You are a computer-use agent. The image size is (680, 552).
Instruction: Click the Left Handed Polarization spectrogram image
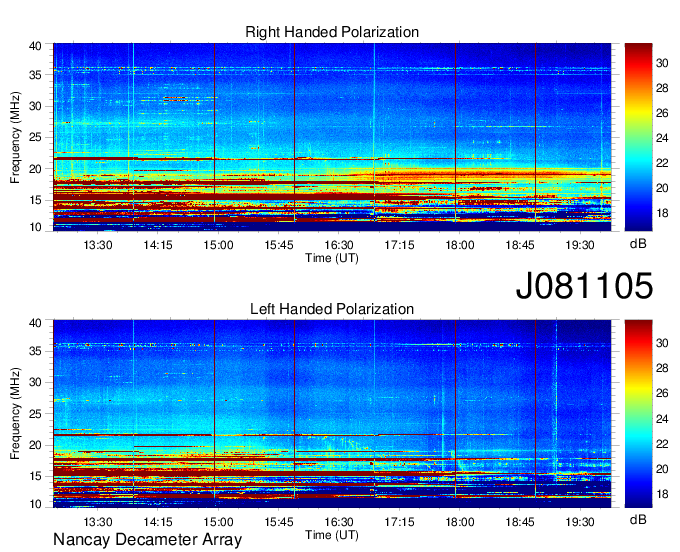click(332, 414)
